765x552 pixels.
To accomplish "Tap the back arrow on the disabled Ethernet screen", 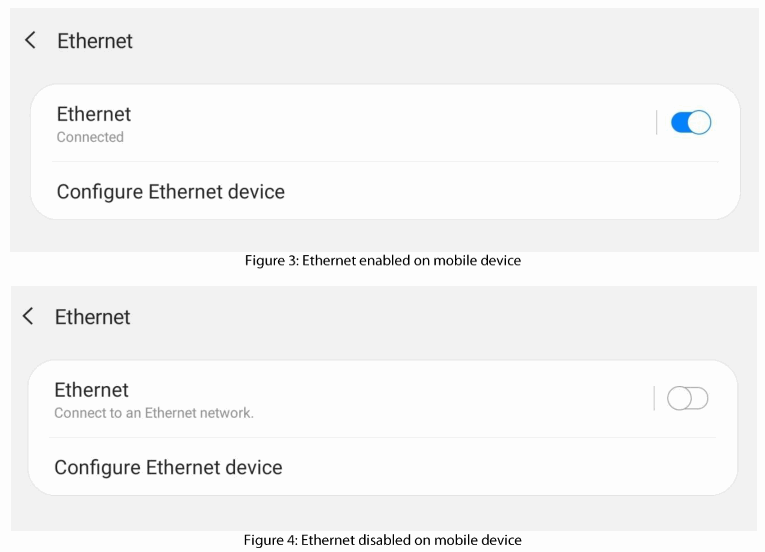I will [x=29, y=316].
